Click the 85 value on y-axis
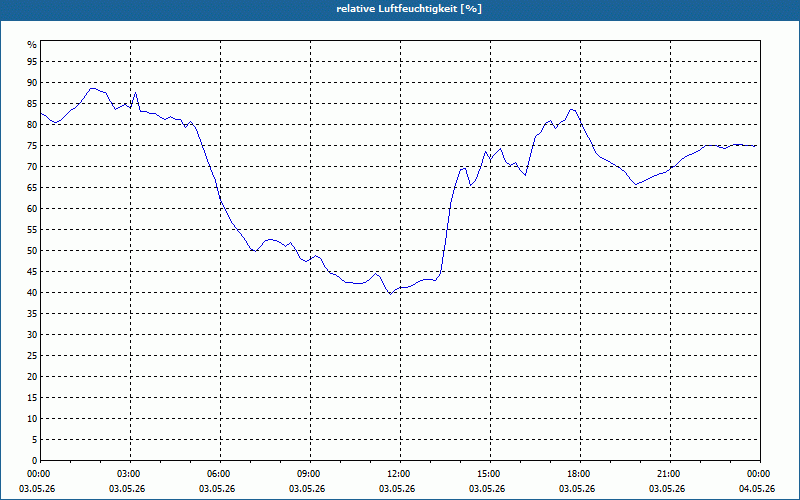Viewport: 800px width, 500px height. 32,104
